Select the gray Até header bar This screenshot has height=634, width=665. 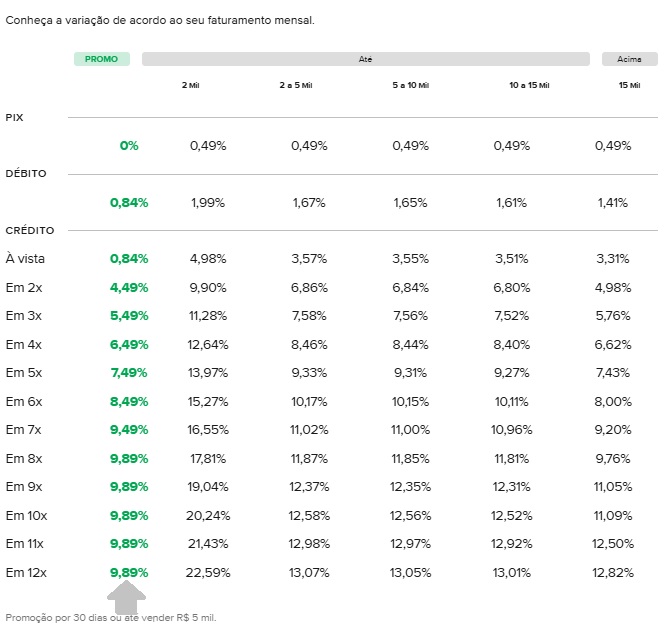[366, 59]
